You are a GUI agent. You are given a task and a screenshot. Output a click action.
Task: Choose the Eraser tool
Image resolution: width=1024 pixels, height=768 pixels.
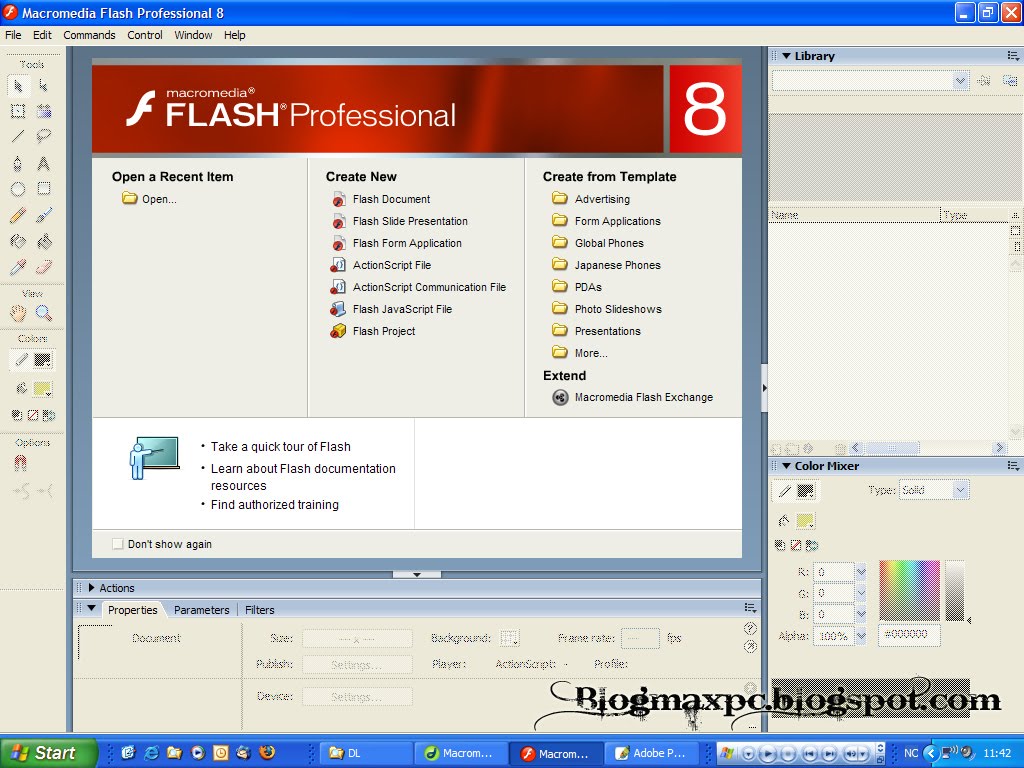point(44,267)
